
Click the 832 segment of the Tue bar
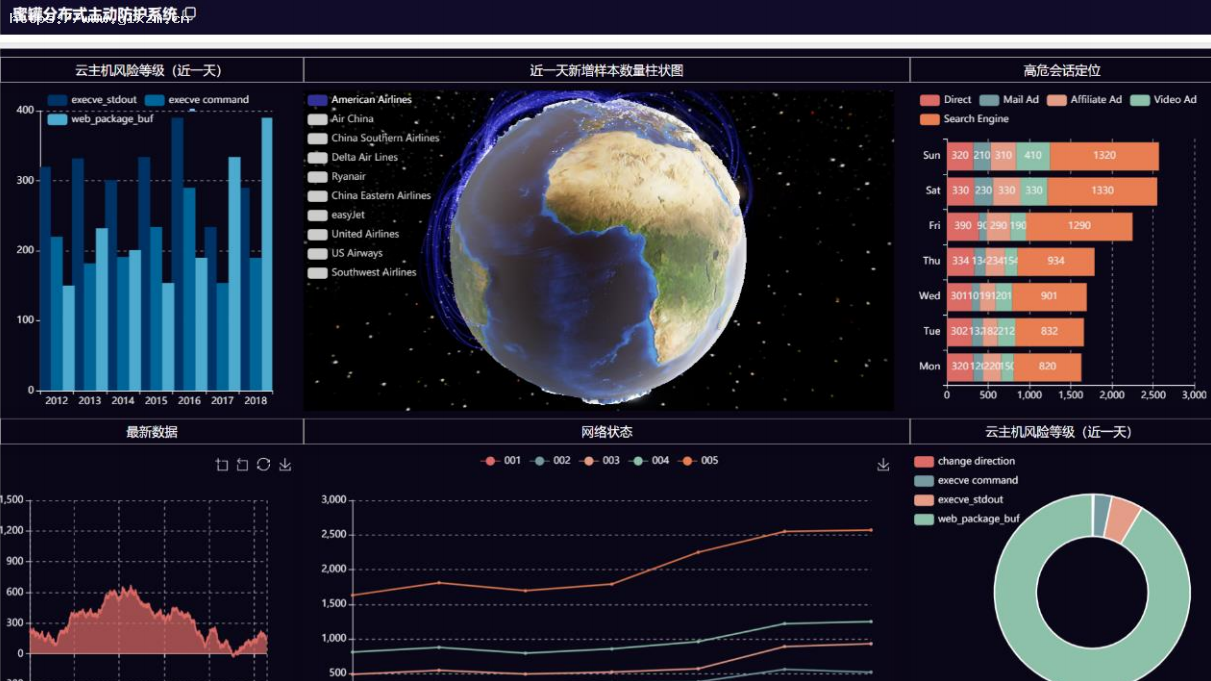click(1050, 331)
